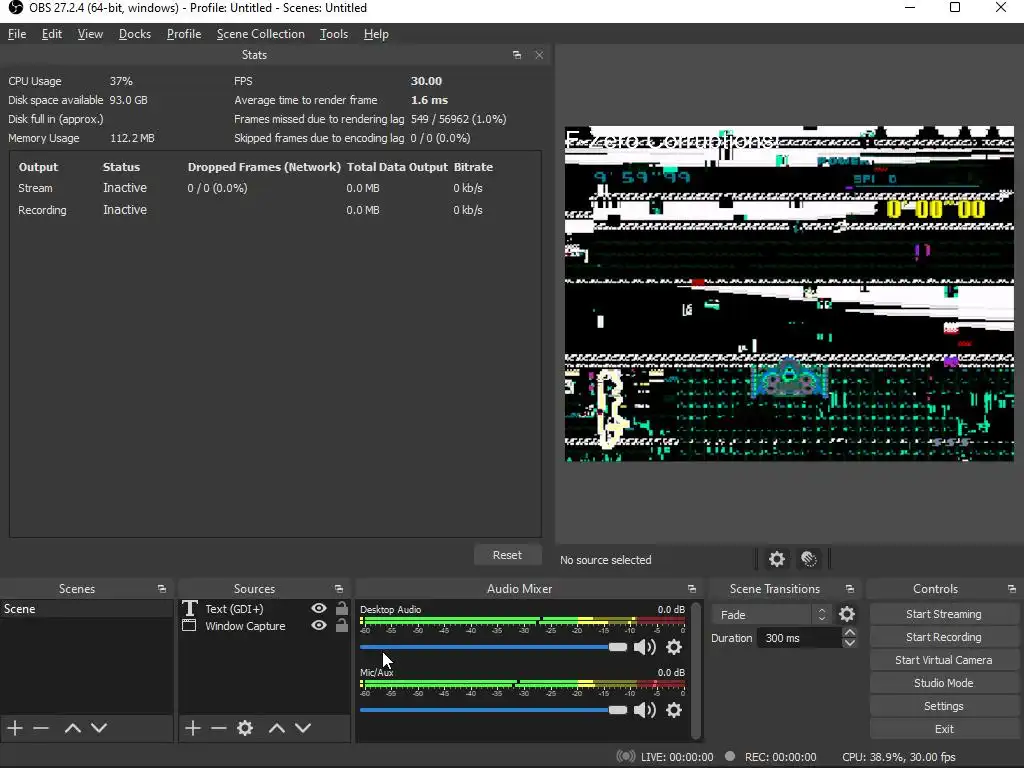The height and width of the screenshot is (768, 1024).
Task: Pop out the Stats dock
Action: point(517,56)
